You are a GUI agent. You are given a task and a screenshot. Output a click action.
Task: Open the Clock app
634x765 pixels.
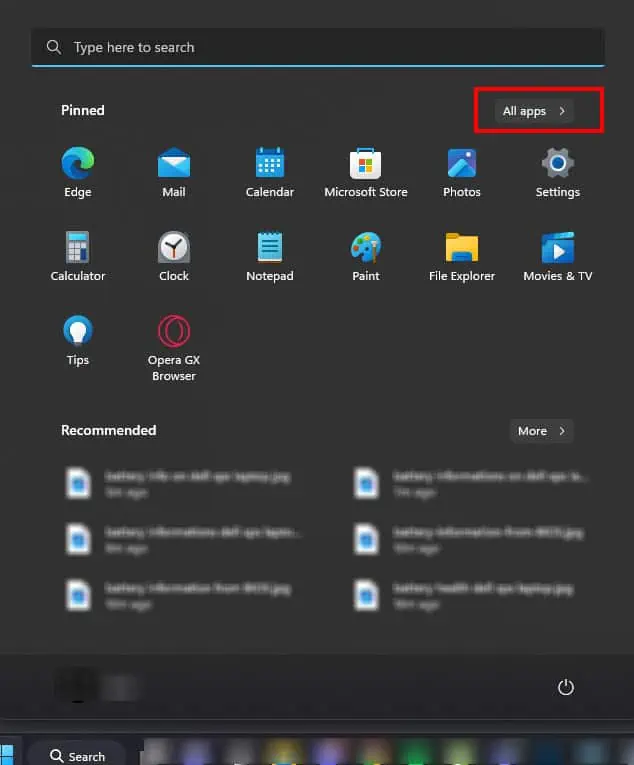tap(174, 256)
